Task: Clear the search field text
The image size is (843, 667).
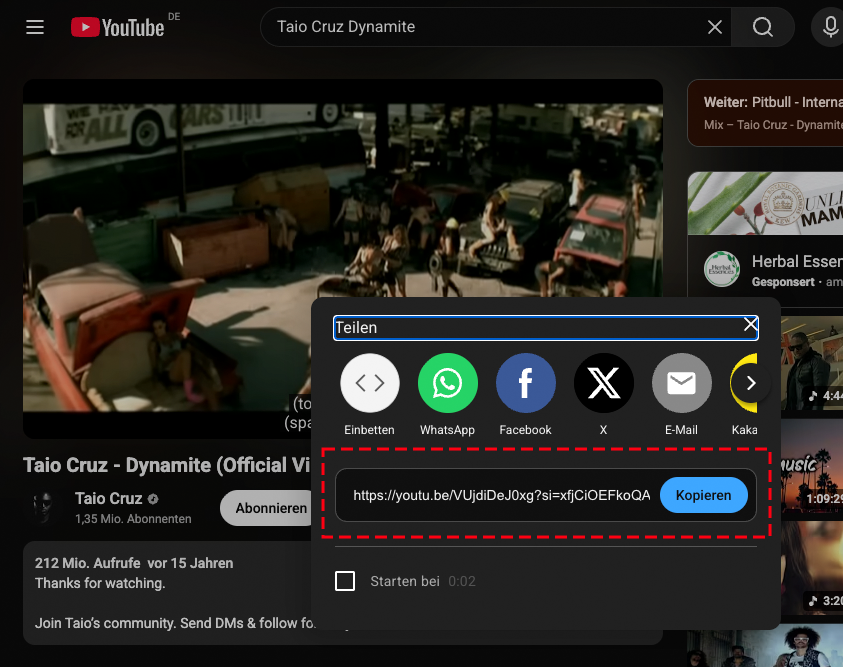Action: (715, 27)
